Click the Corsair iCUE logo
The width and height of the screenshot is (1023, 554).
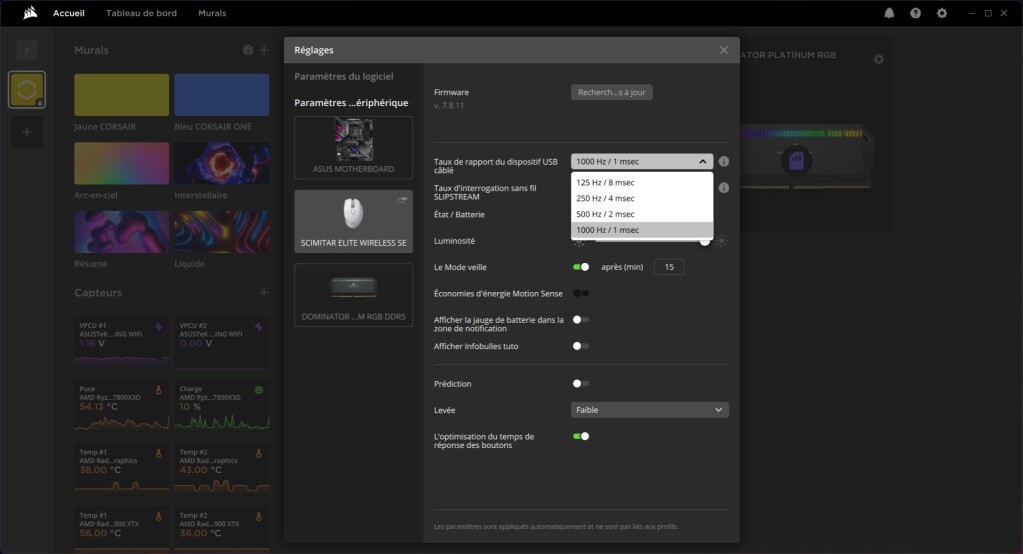(30, 13)
